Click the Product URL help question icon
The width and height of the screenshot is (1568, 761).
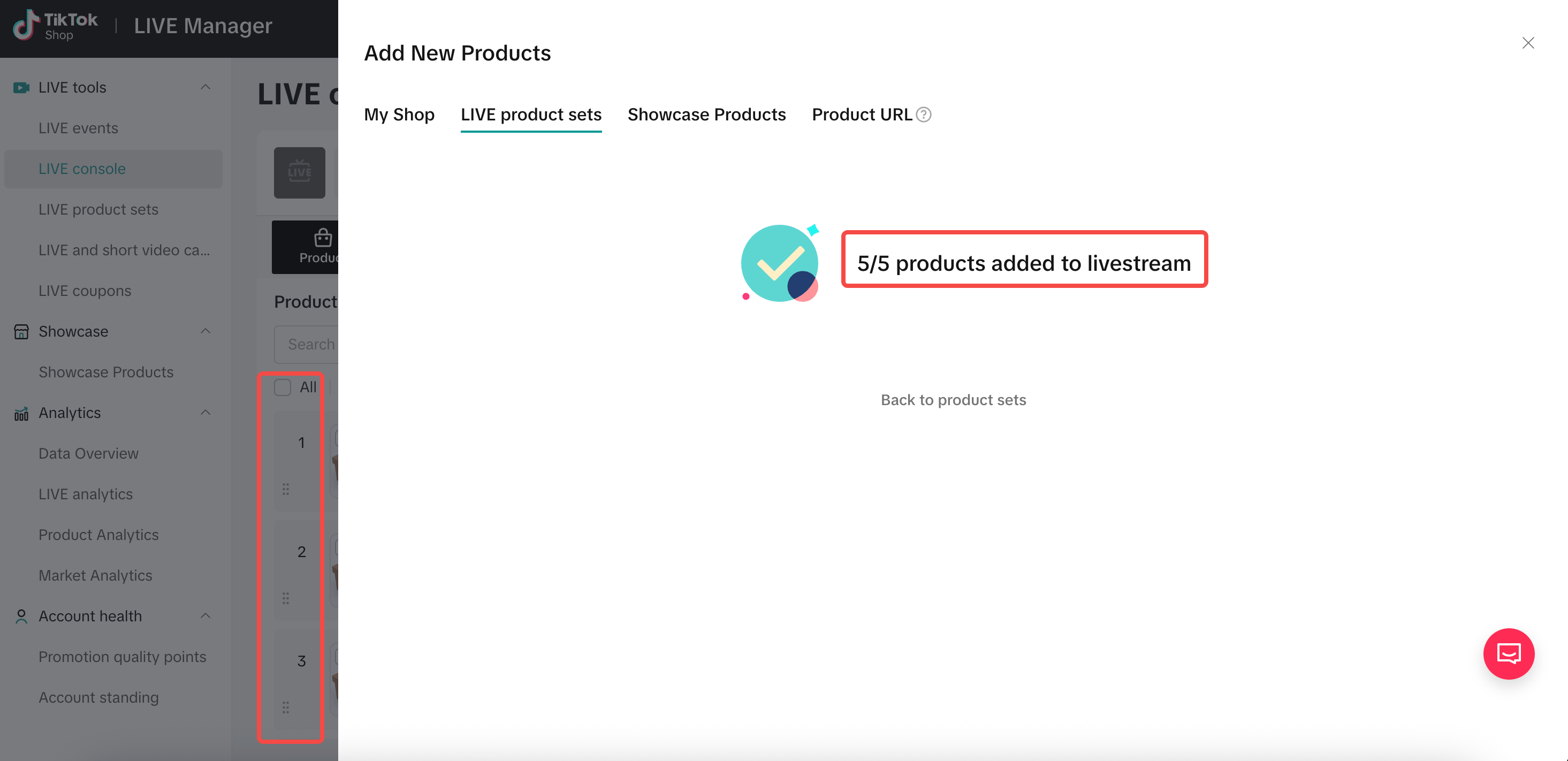pyautogui.click(x=923, y=115)
